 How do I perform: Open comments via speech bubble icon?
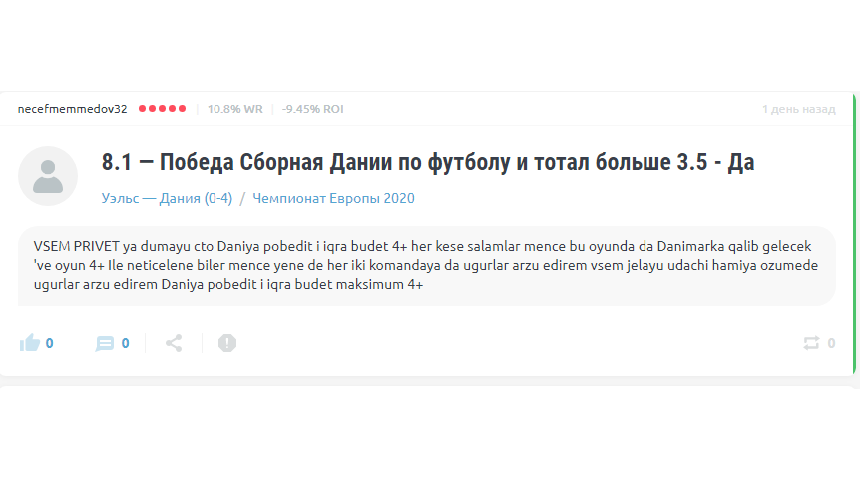click(x=105, y=343)
